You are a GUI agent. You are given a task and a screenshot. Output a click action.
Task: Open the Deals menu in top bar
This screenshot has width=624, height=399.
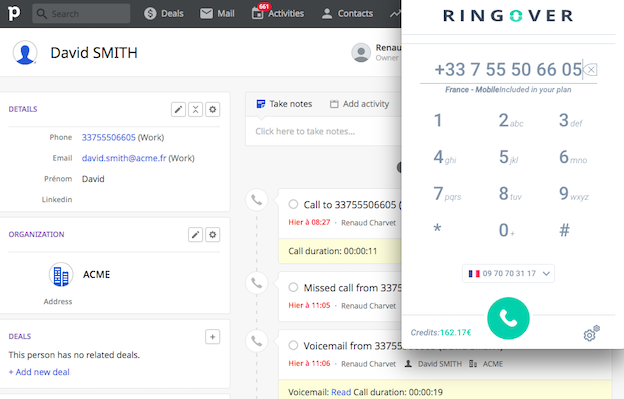(x=164, y=14)
